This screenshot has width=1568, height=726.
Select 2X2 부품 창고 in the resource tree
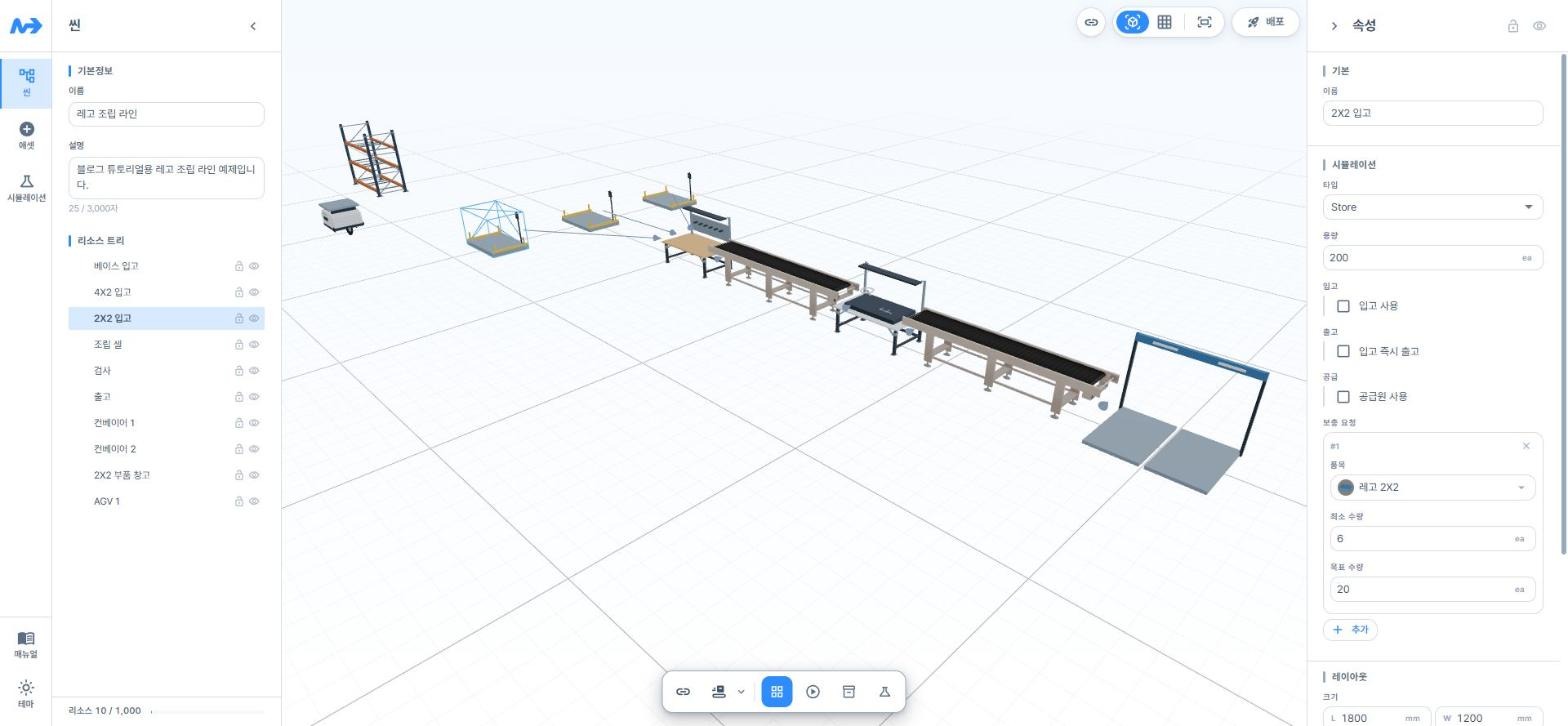pyautogui.click(x=166, y=475)
